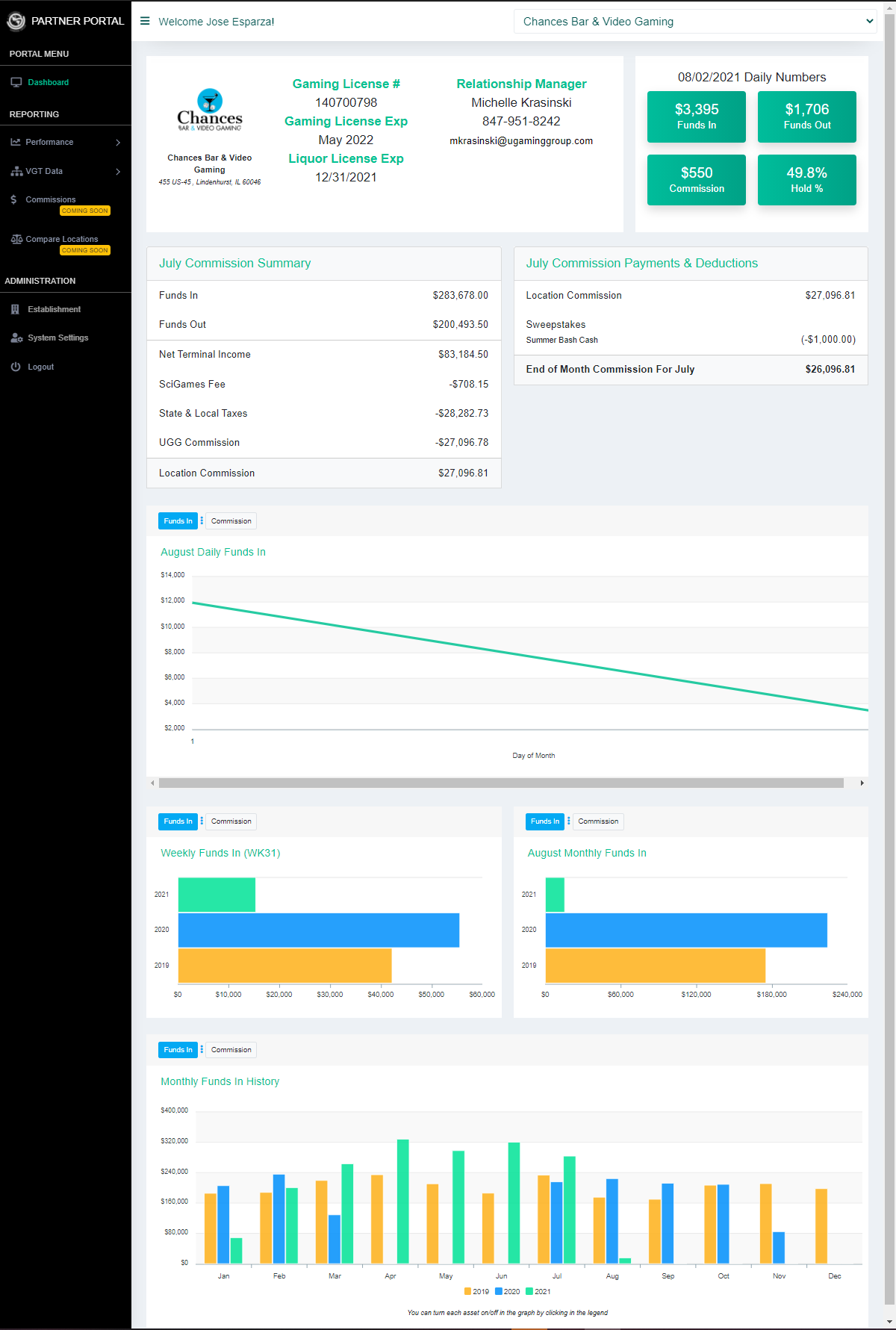Toggle the hamburger menu icon

point(145,21)
